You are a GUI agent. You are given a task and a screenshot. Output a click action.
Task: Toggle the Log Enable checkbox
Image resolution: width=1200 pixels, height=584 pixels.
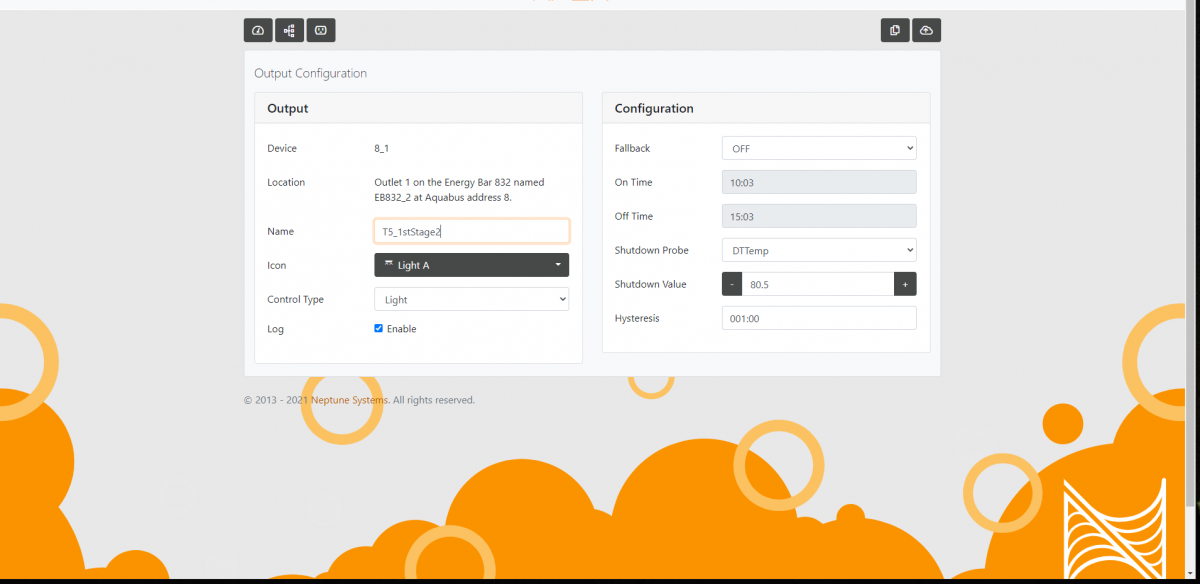coord(379,328)
